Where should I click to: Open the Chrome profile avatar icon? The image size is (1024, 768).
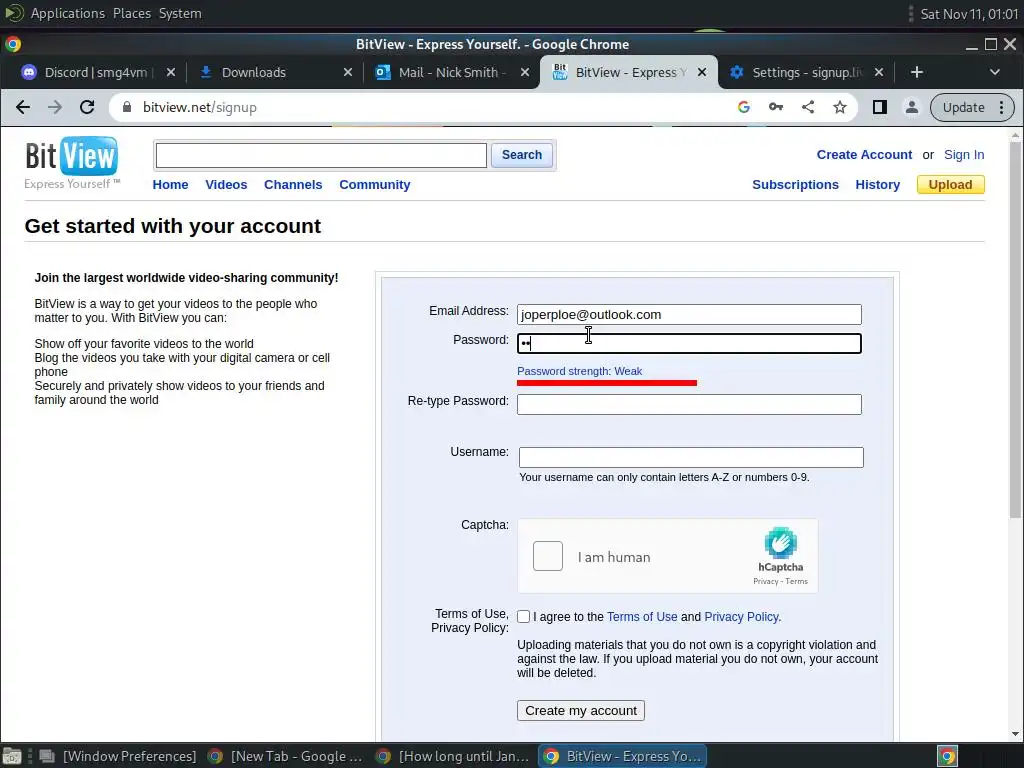[912, 107]
